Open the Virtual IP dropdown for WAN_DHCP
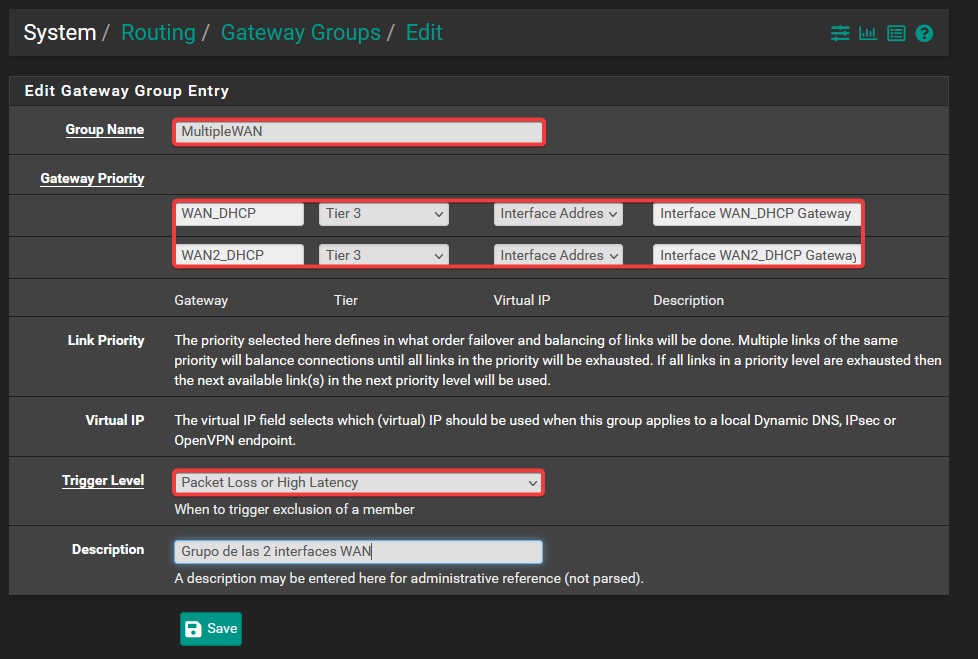The height and width of the screenshot is (659, 978). click(558, 213)
